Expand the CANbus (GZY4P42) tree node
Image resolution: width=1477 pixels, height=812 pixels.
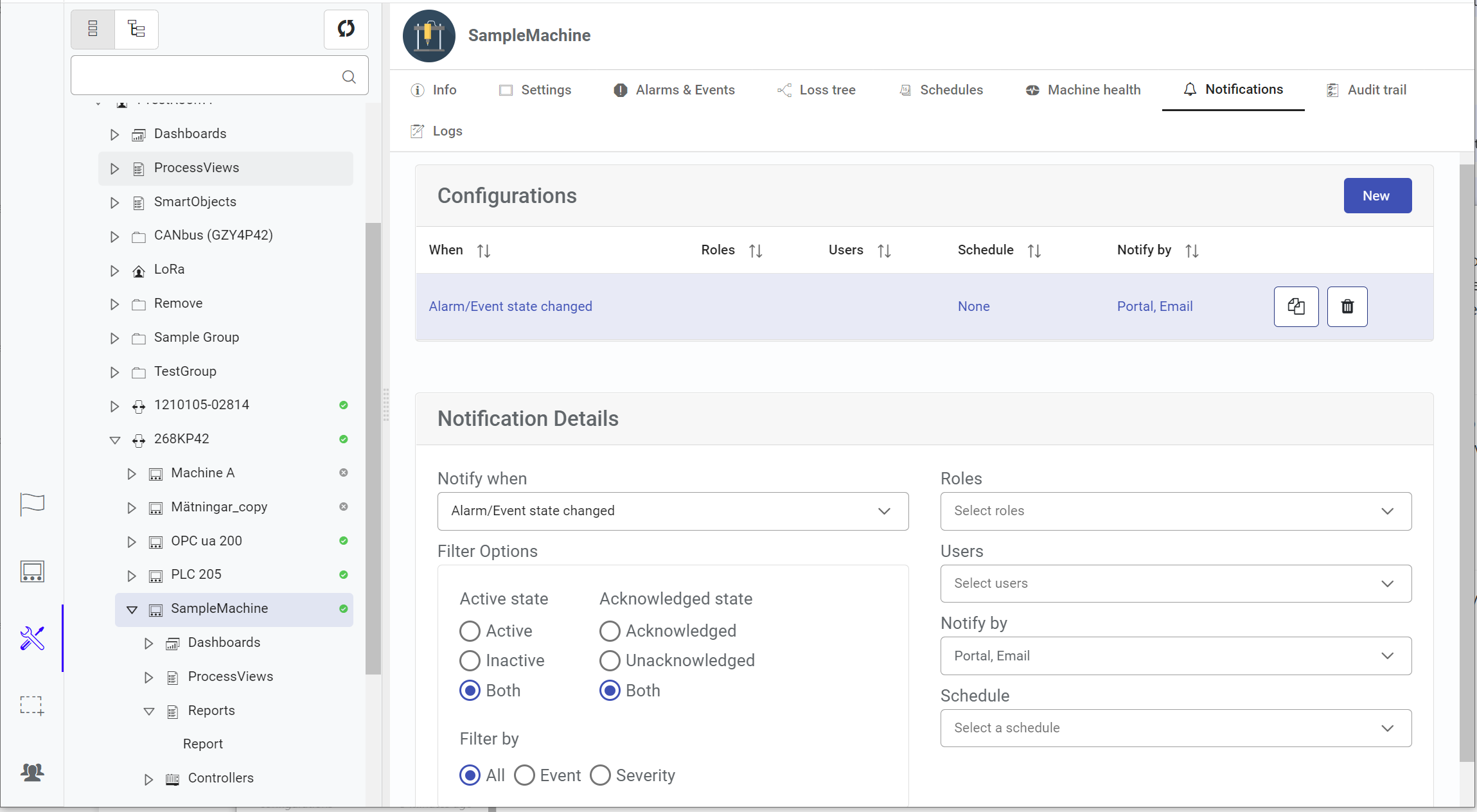tap(114, 237)
